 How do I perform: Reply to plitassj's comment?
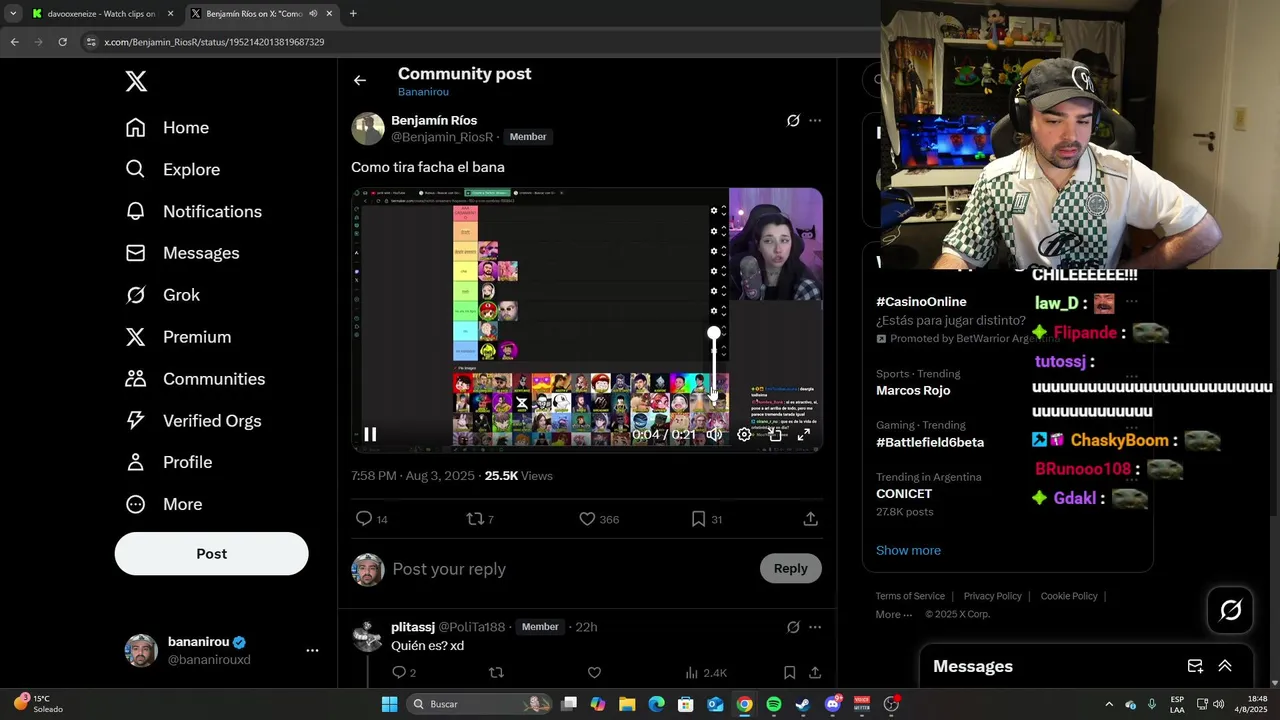[x=403, y=673]
